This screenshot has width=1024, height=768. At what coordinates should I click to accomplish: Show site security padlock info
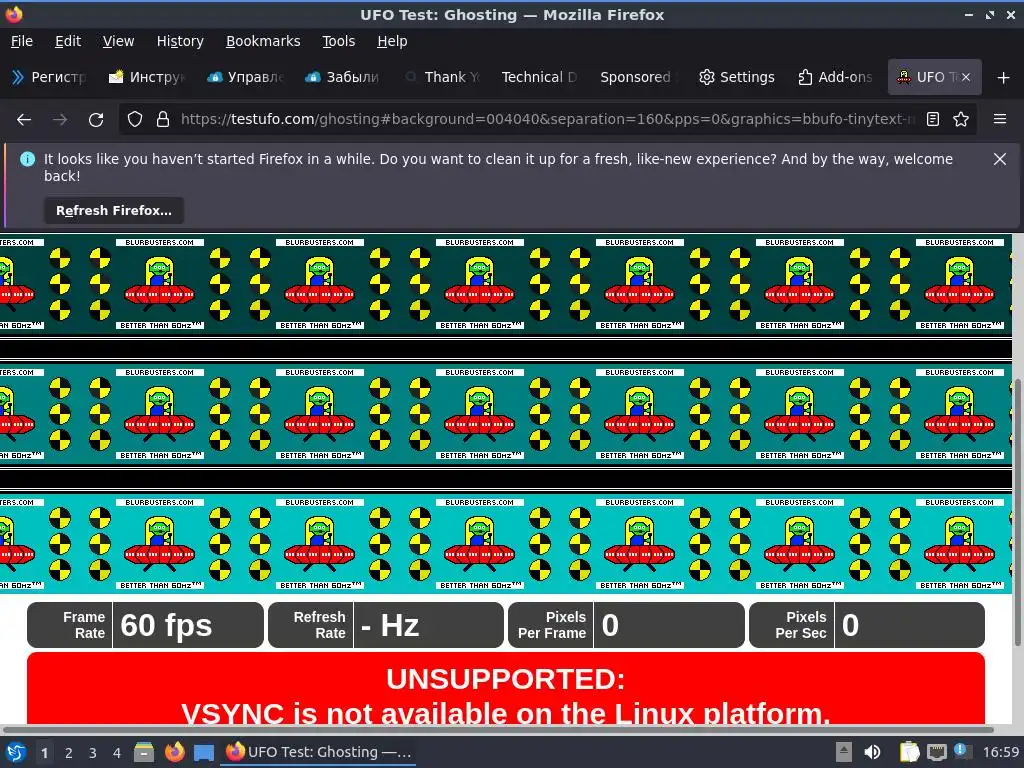click(163, 120)
